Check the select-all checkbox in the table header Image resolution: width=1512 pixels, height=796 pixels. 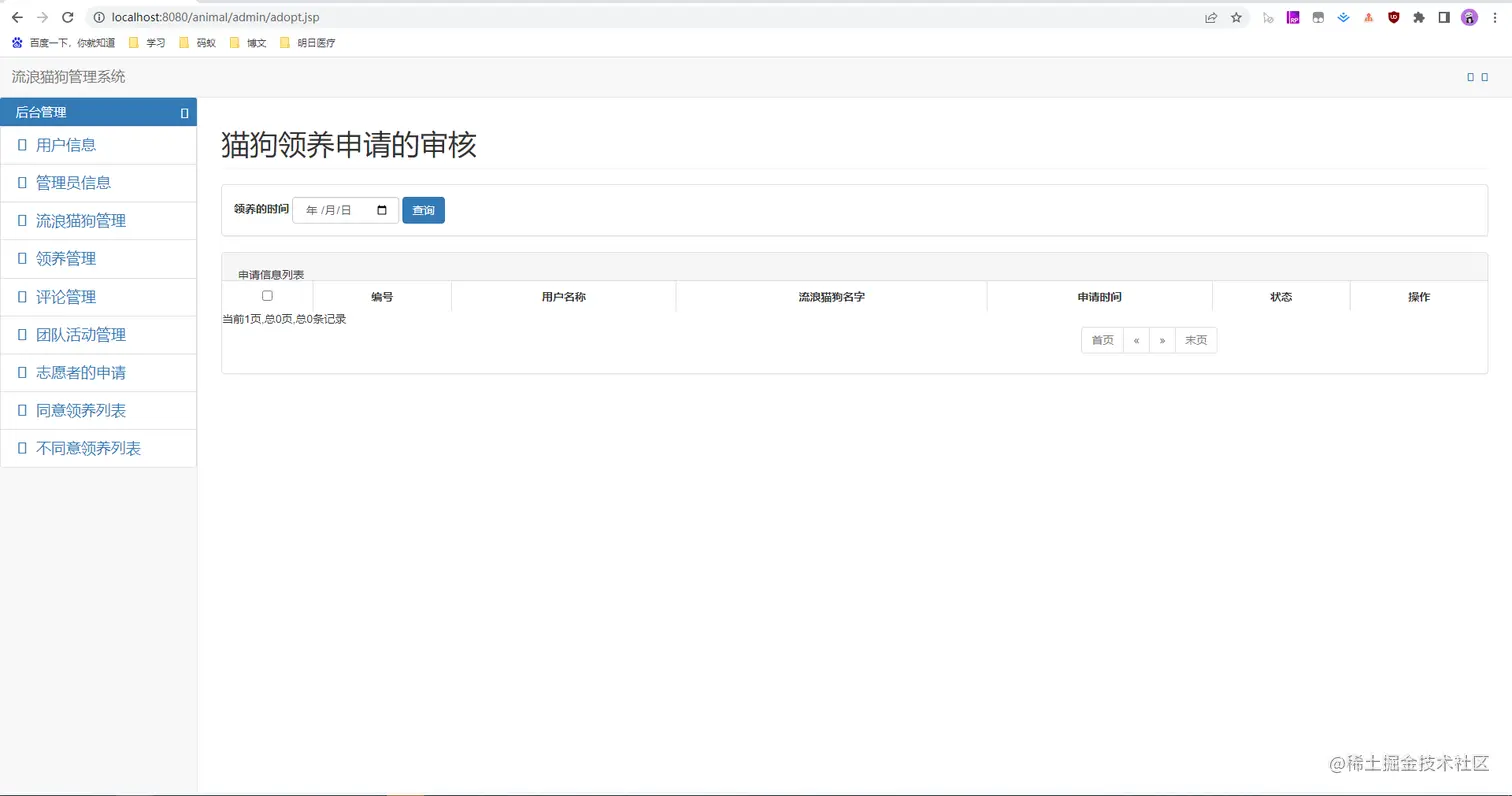[267, 295]
